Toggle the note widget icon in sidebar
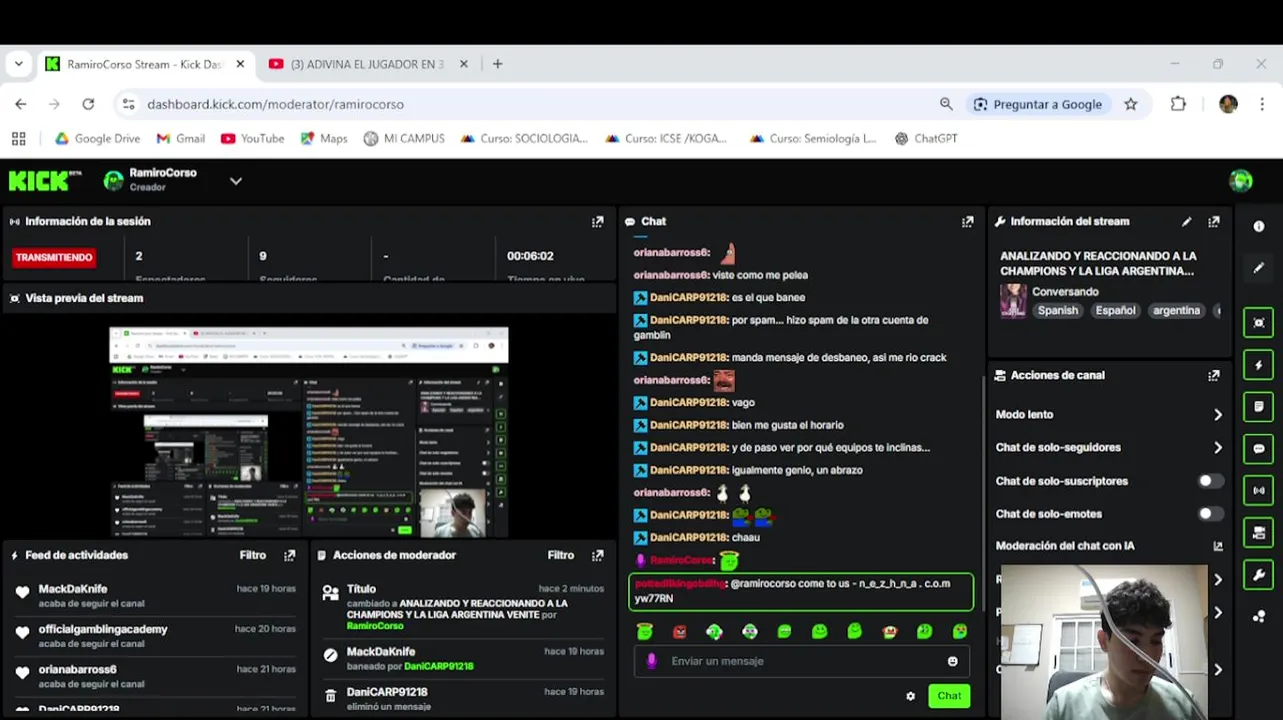Image resolution: width=1283 pixels, height=720 pixels. (1259, 407)
